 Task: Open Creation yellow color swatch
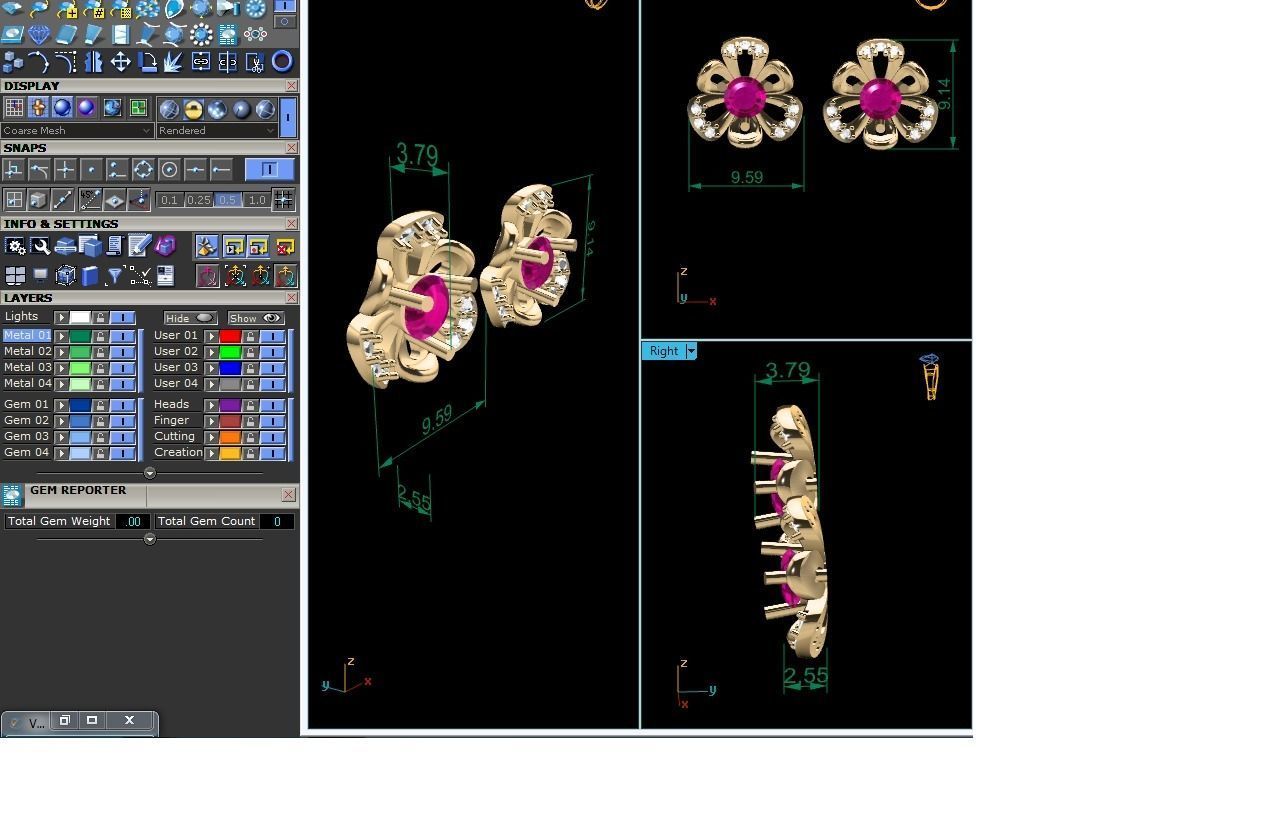tap(230, 453)
